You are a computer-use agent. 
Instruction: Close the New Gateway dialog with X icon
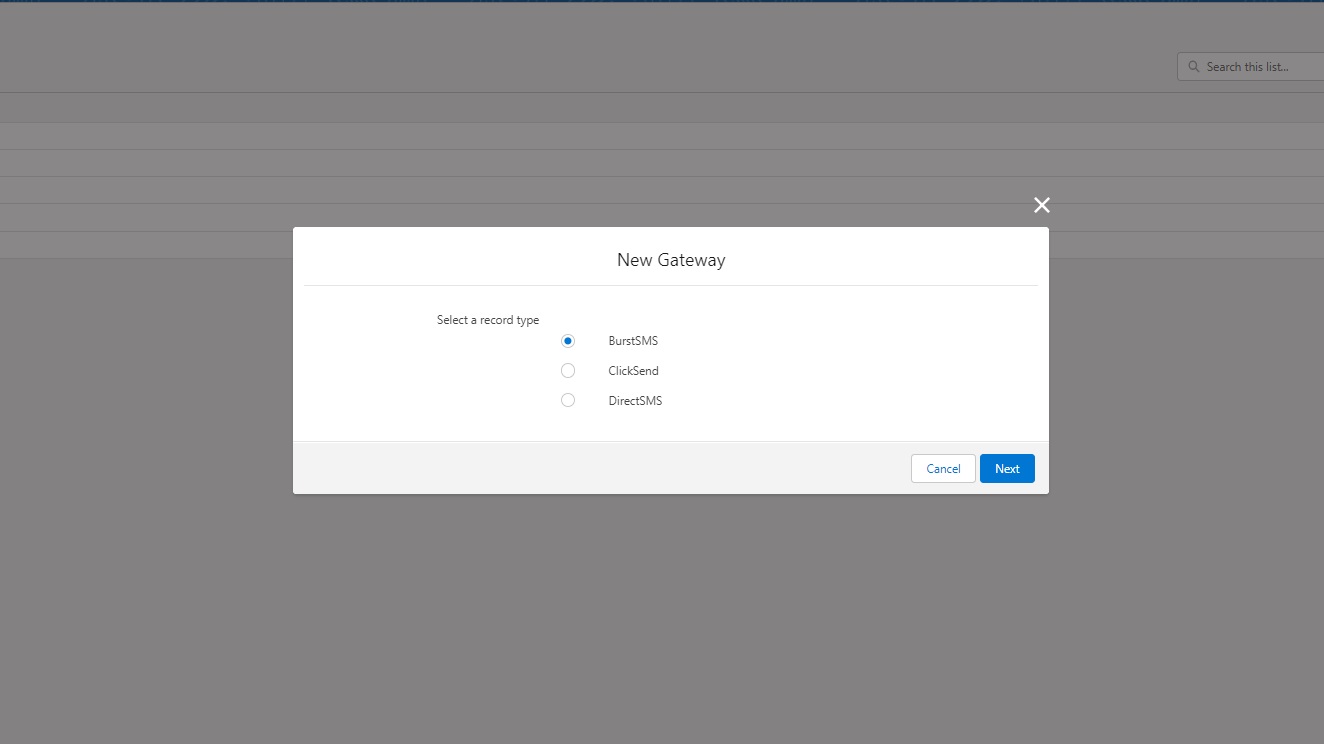tap(1041, 205)
